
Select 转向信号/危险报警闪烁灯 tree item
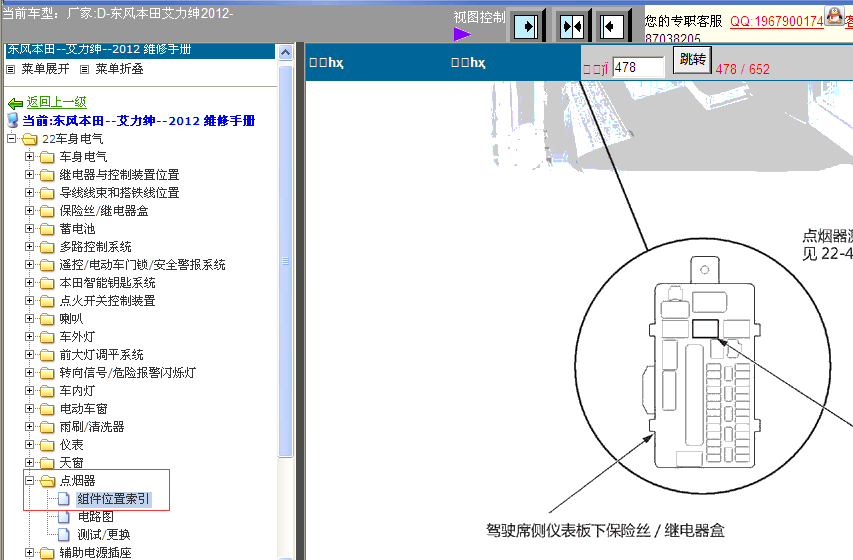coord(127,373)
